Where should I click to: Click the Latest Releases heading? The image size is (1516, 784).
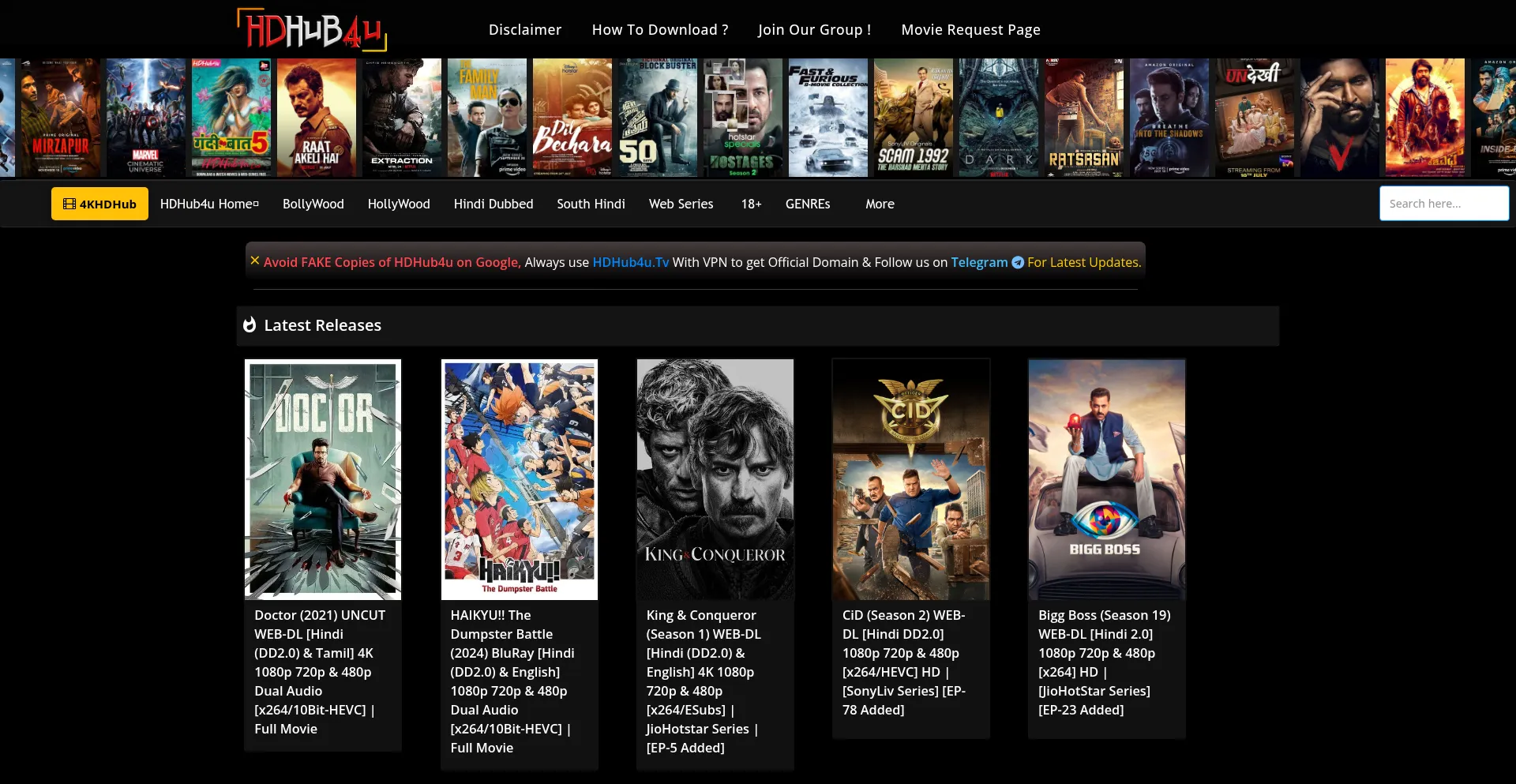(x=322, y=325)
